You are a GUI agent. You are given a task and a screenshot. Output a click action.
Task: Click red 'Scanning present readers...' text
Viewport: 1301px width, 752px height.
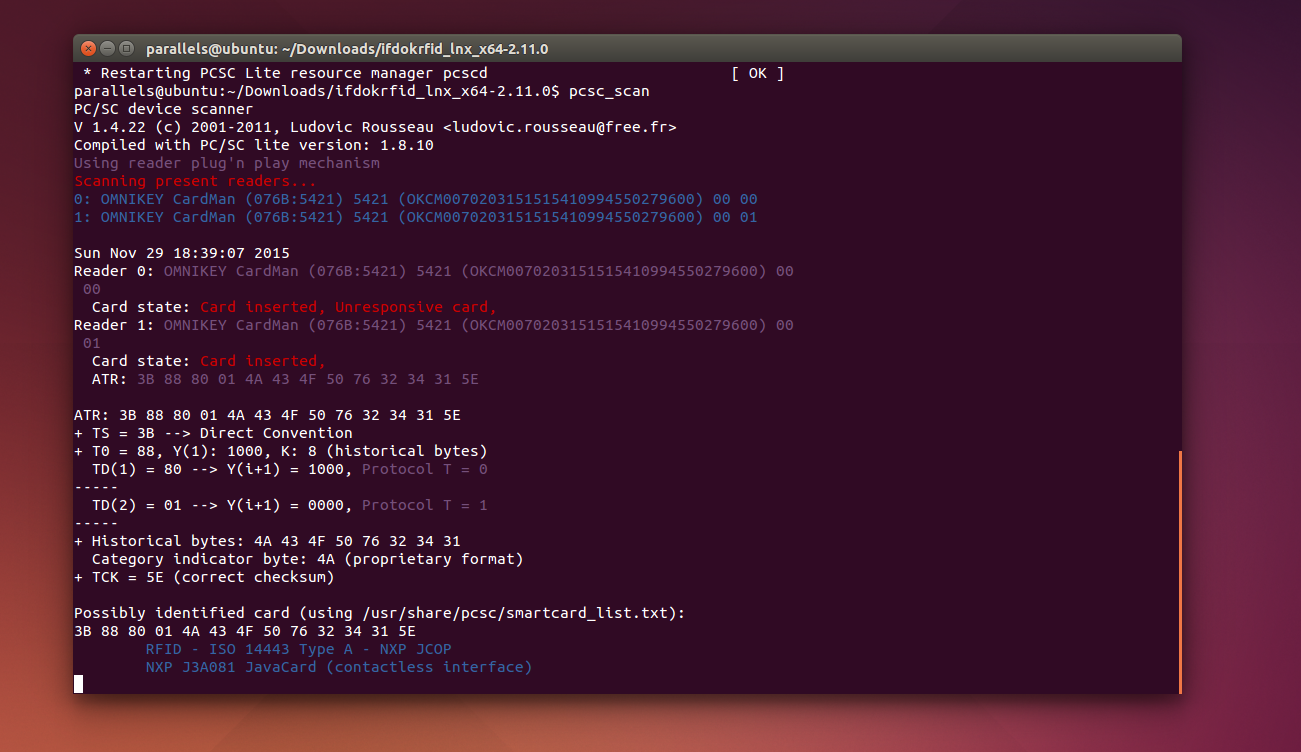pyautogui.click(x=195, y=181)
